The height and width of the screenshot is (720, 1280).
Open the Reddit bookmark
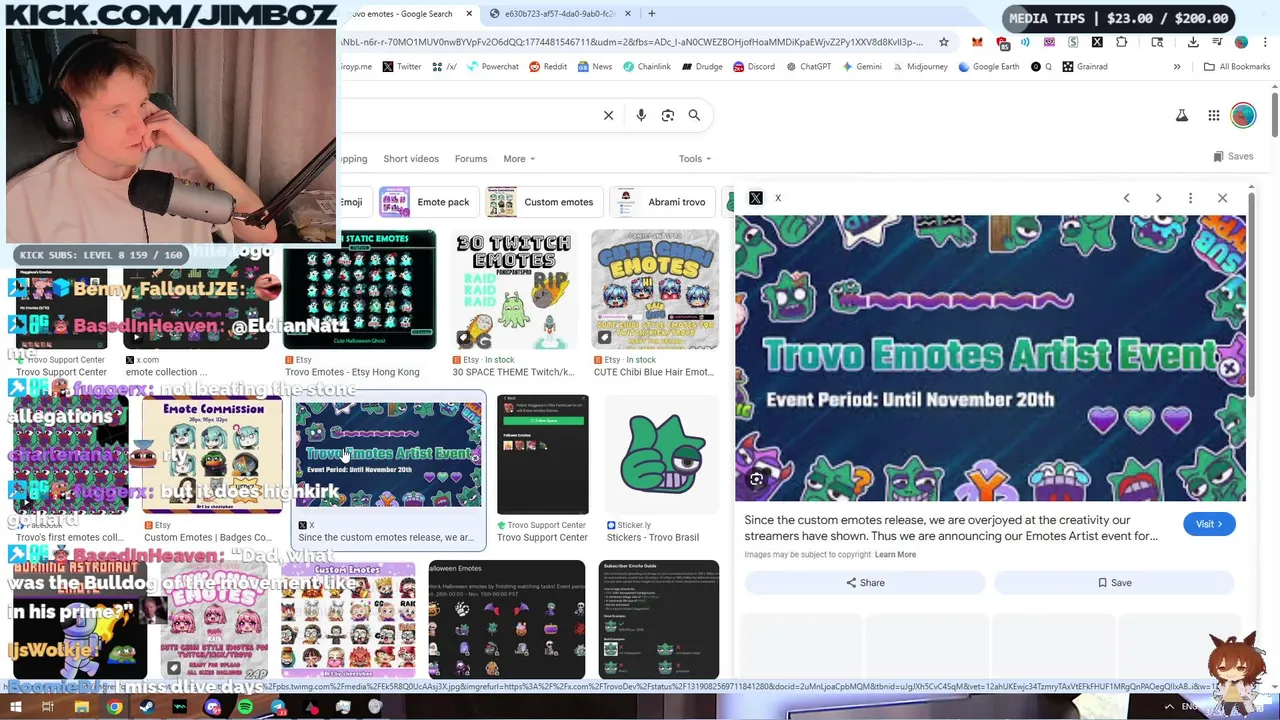[548, 67]
